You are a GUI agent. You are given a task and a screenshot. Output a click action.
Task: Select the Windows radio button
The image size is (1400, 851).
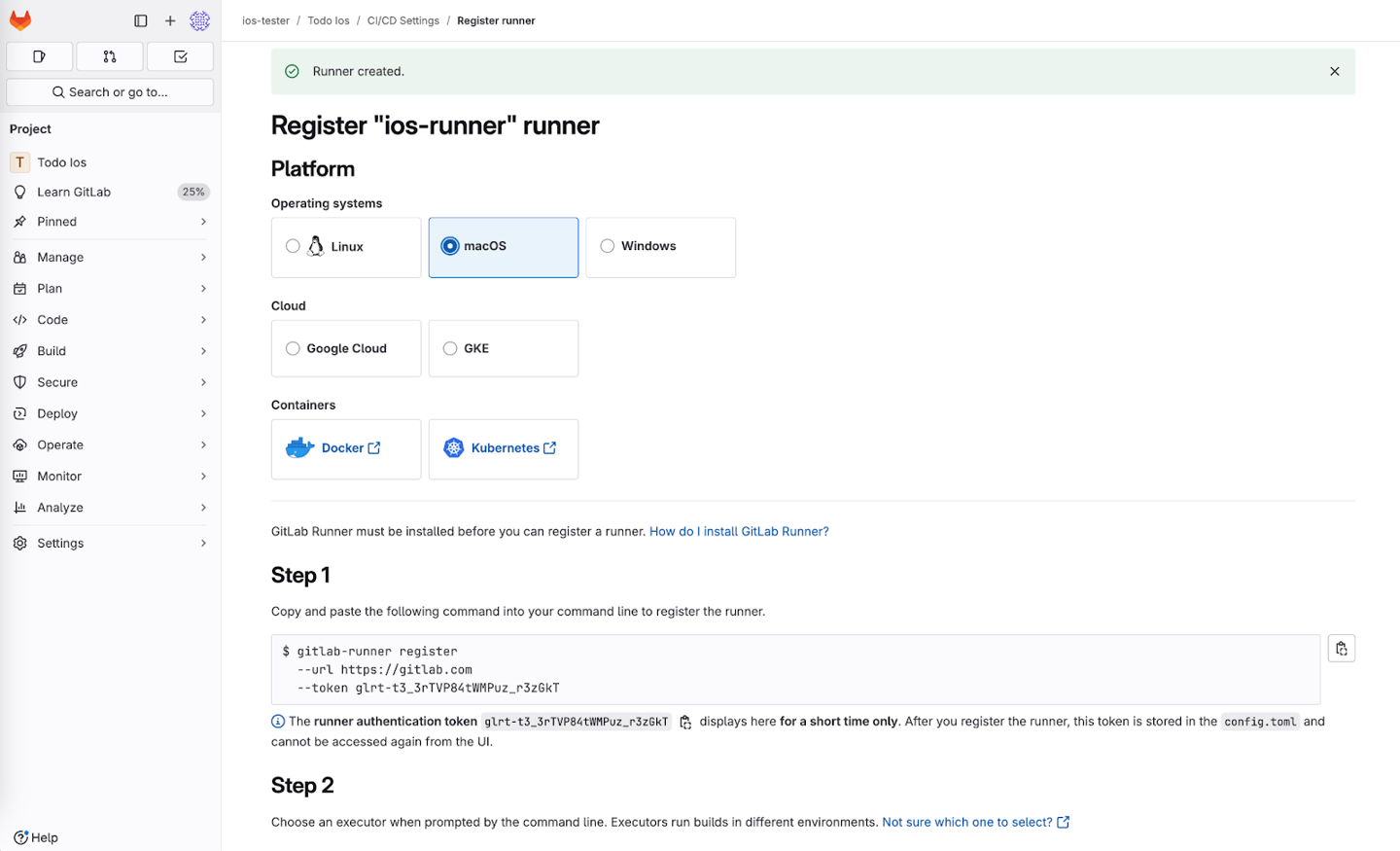[608, 246]
